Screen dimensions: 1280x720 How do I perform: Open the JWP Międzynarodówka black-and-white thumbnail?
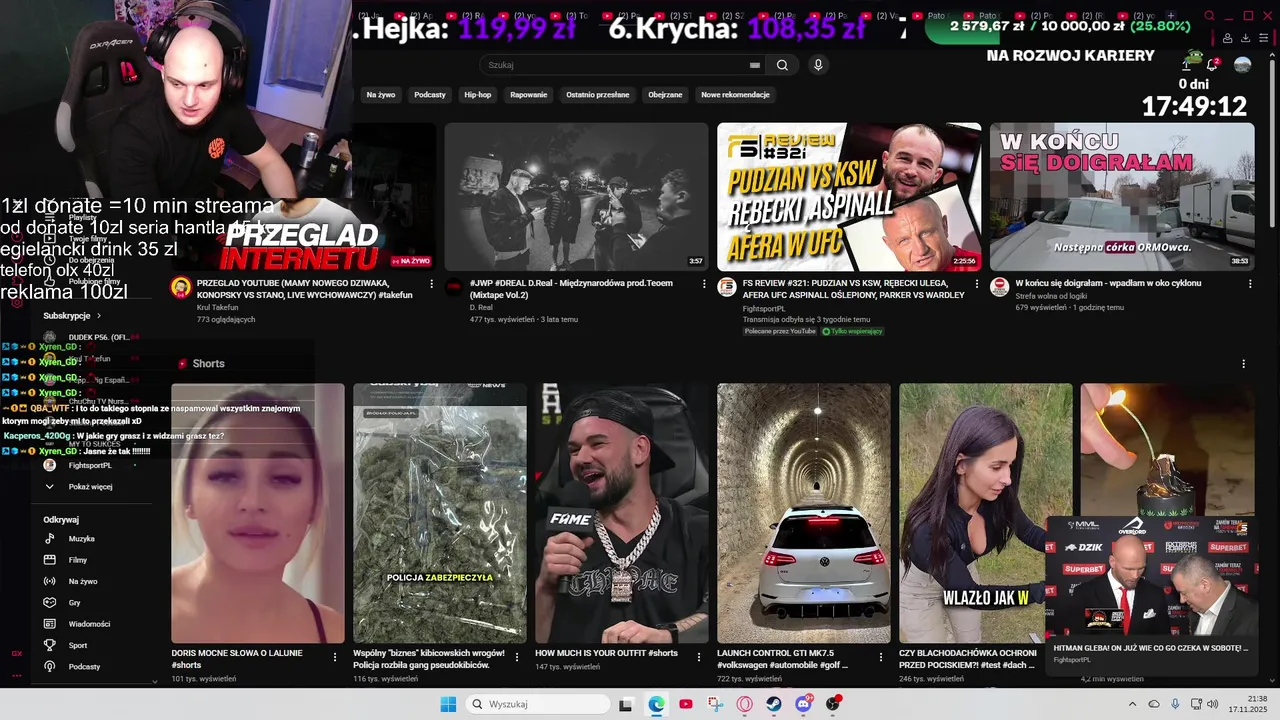tap(576, 197)
